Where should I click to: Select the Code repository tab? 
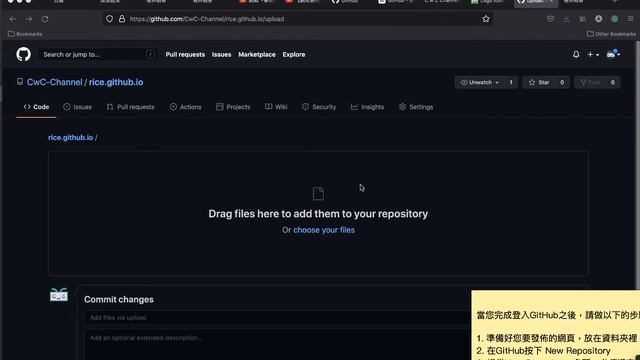pyautogui.click(x=36, y=107)
